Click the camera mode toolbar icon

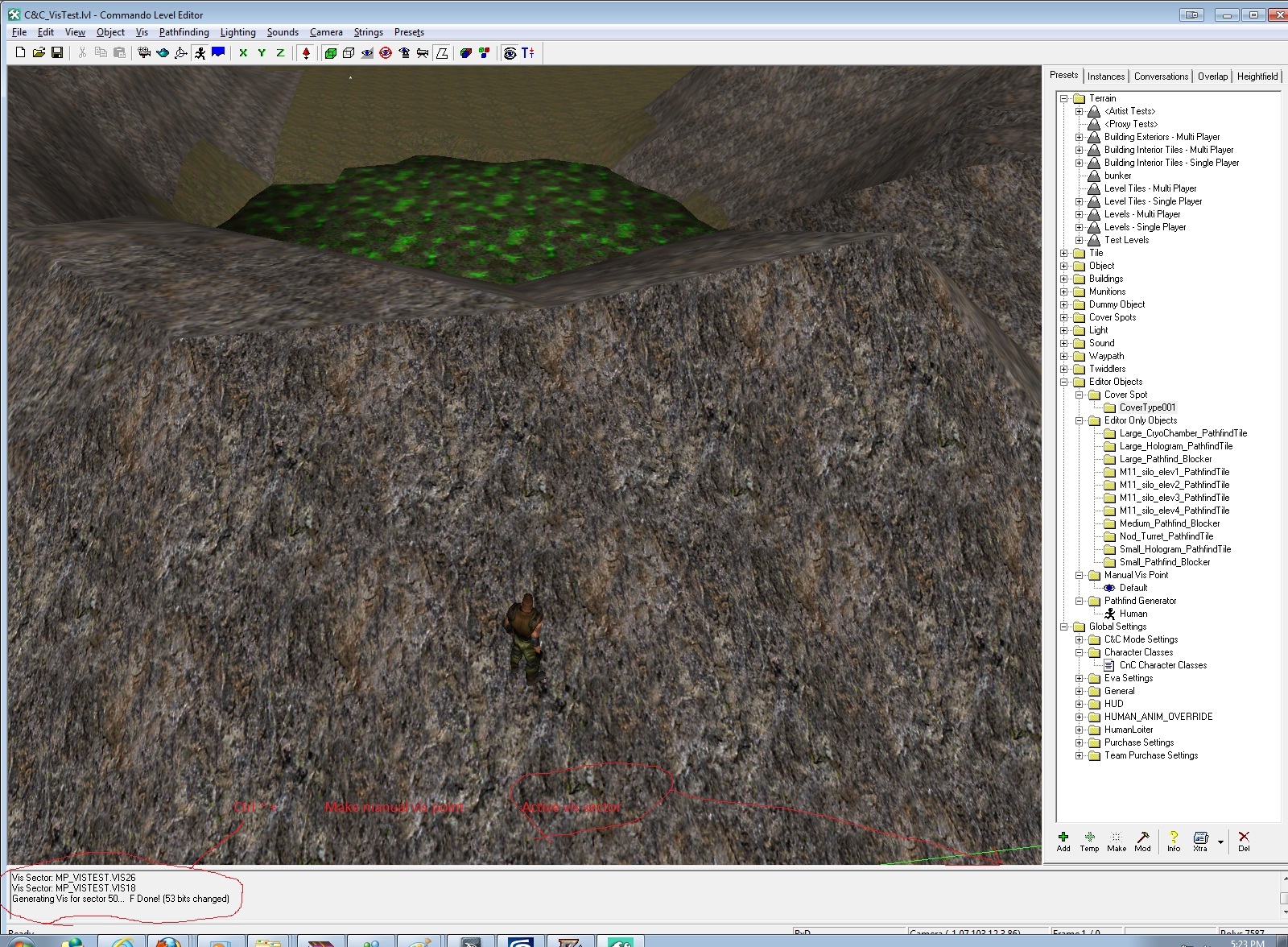tap(143, 53)
